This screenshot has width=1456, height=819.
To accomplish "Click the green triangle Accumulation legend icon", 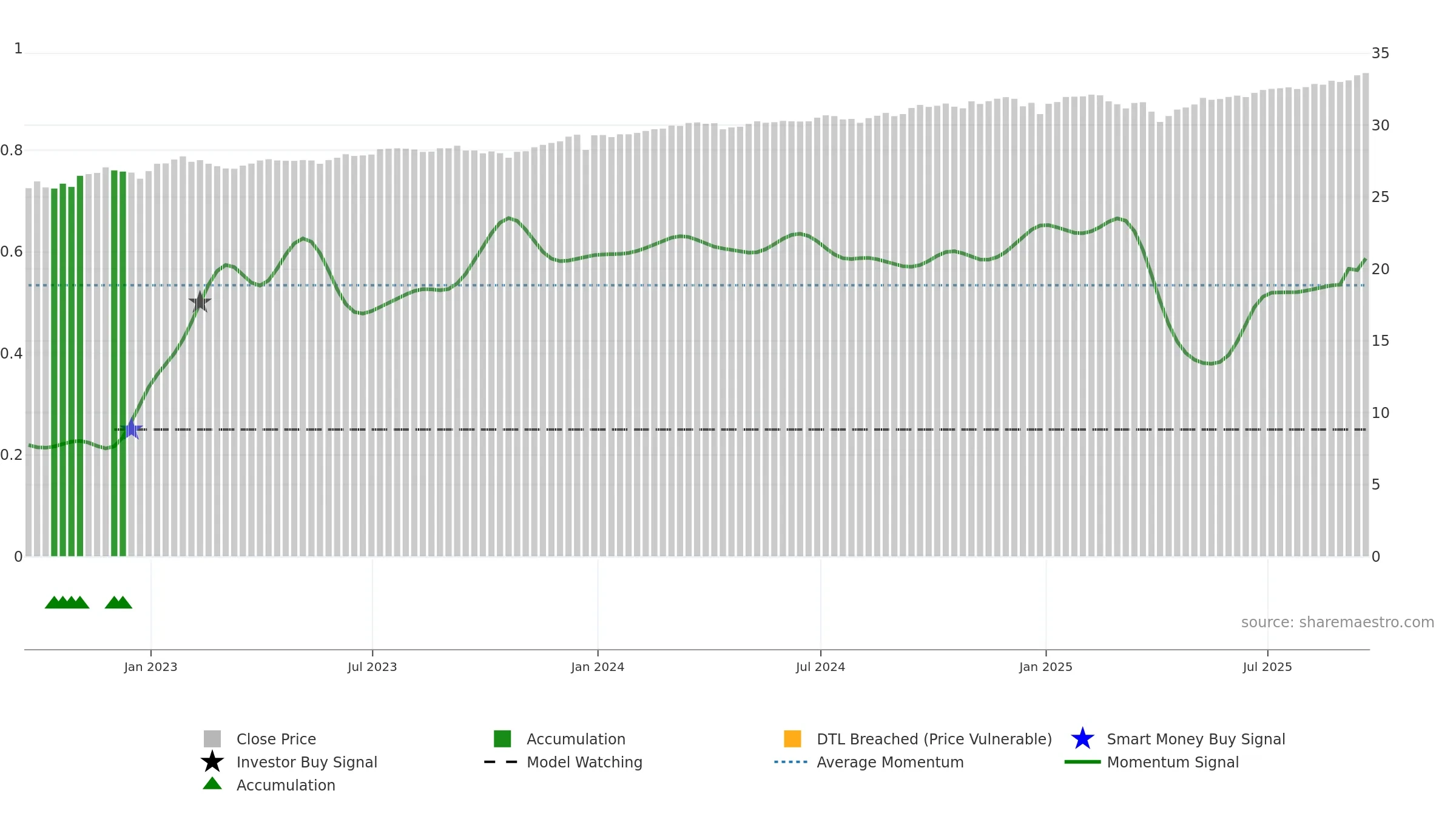I will (x=212, y=784).
